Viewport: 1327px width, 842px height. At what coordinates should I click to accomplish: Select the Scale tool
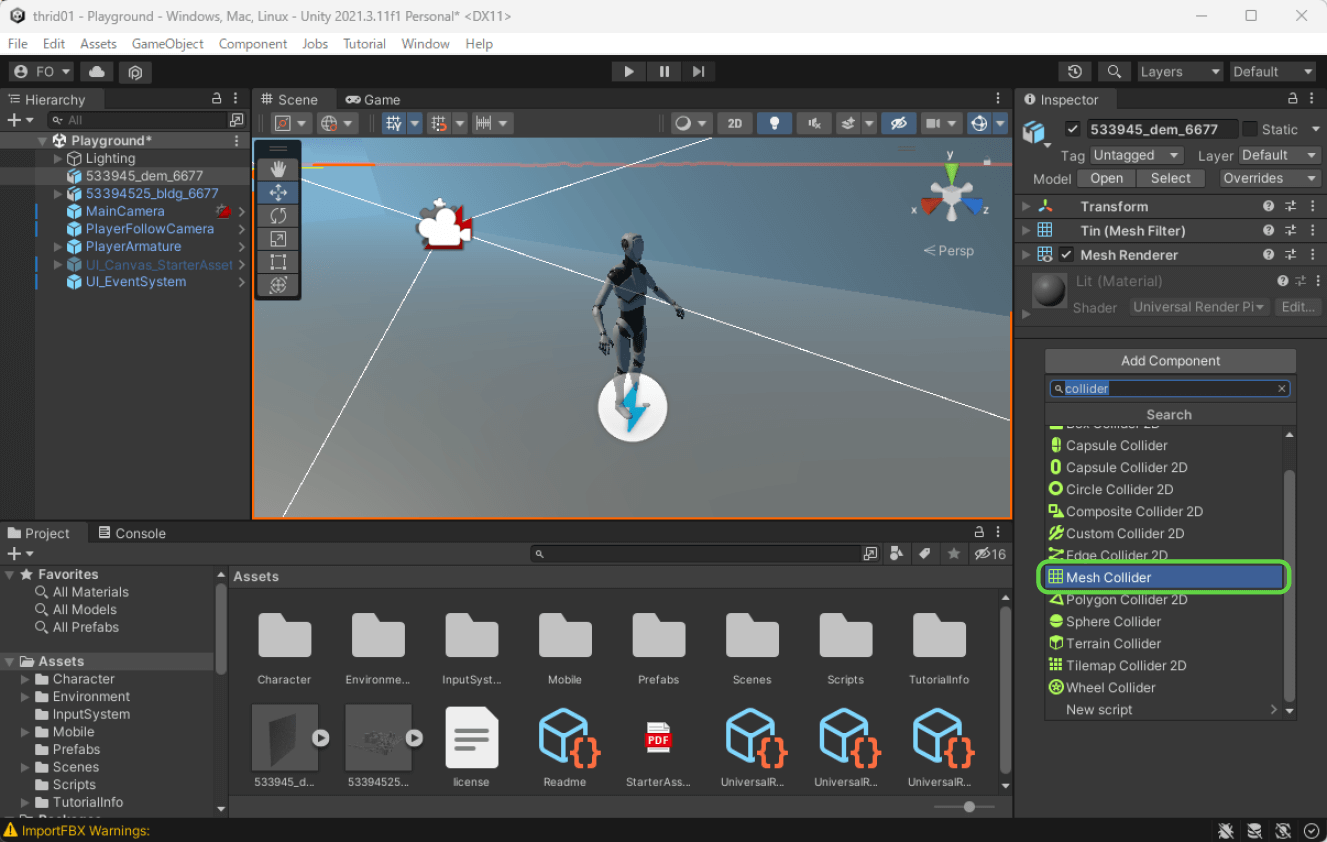click(x=278, y=238)
